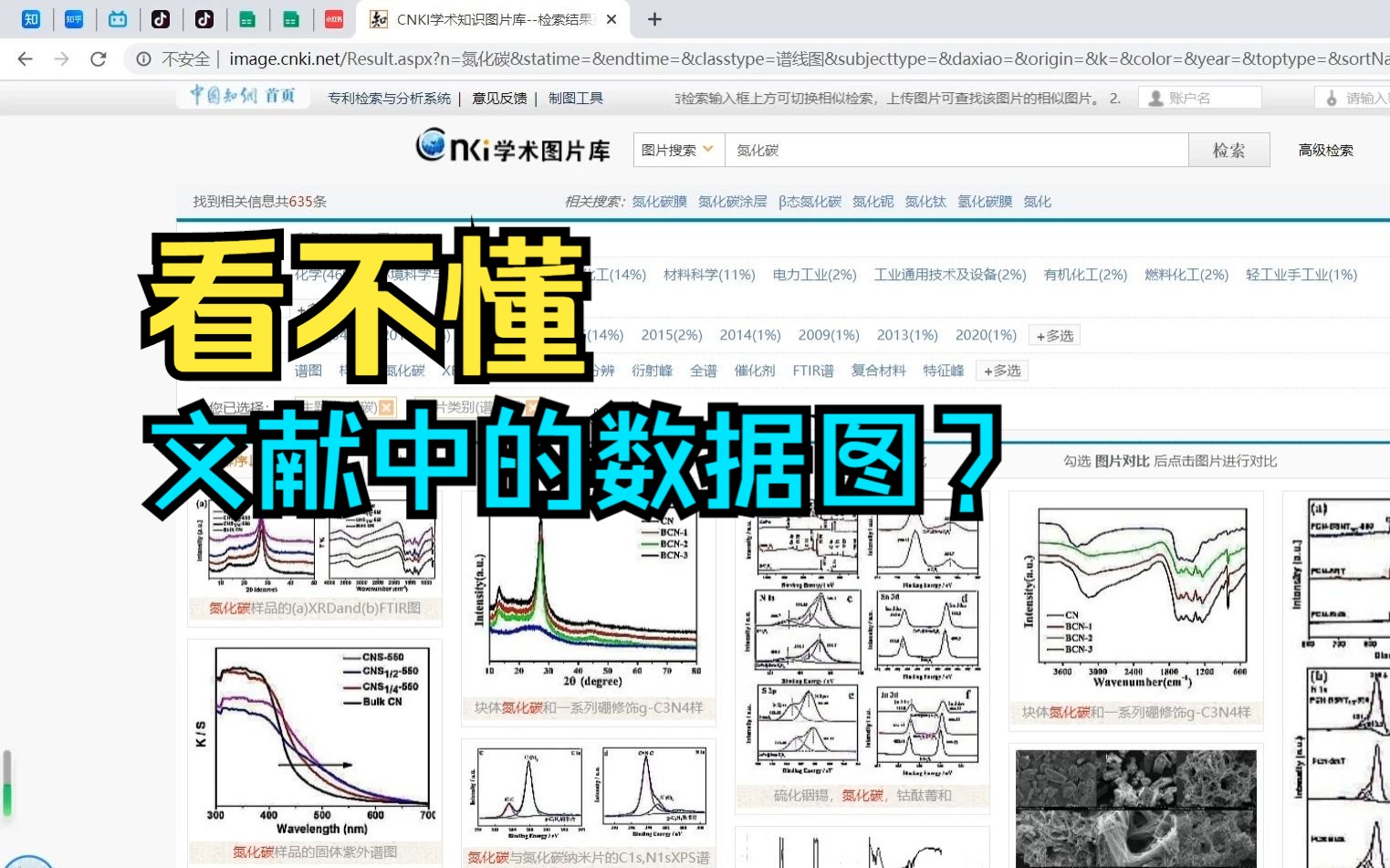
Task: Search related term 氮化铌
Action: click(873, 202)
